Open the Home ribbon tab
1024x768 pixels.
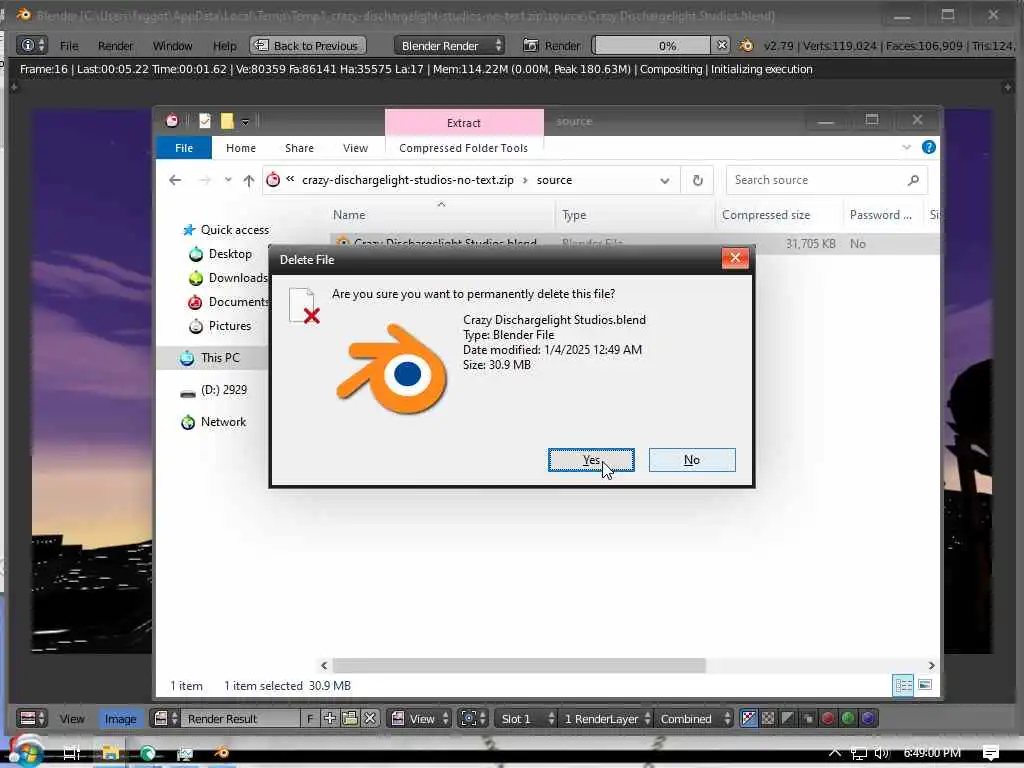(x=241, y=148)
